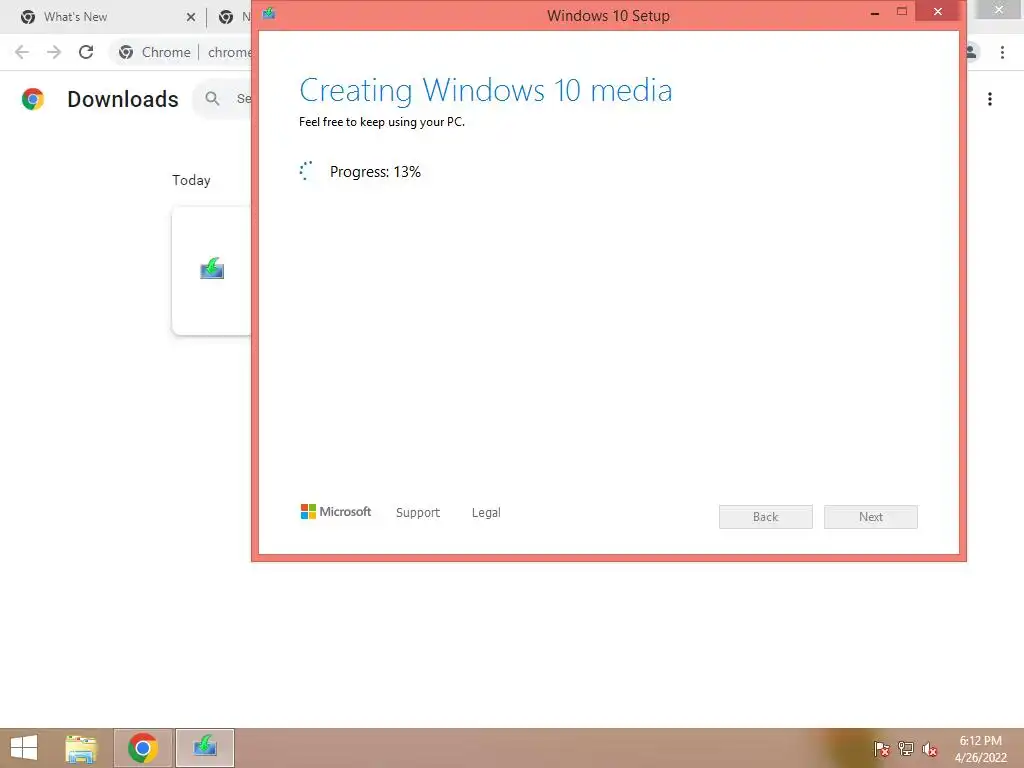Screen dimensions: 1024x768
Task: Close the Windows 10 Setup window
Action: 938,12
